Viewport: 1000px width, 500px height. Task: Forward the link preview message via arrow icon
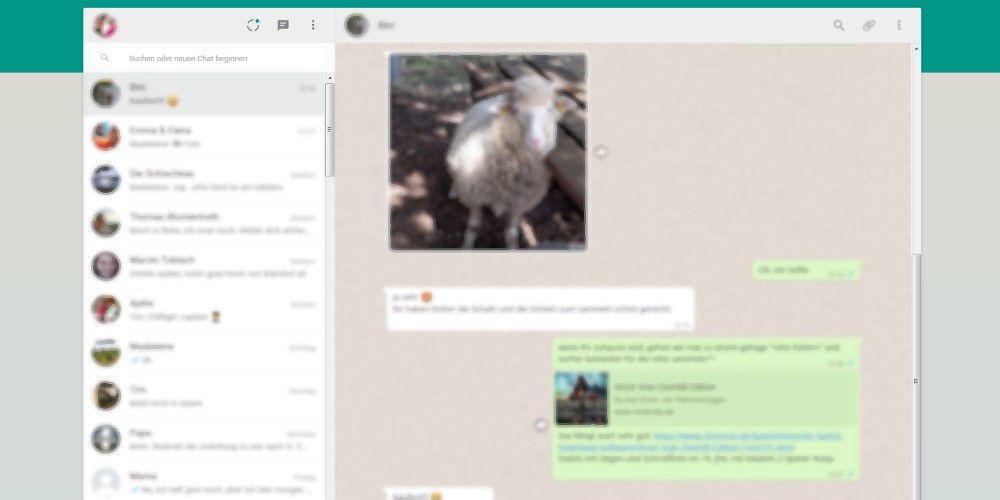click(x=541, y=425)
